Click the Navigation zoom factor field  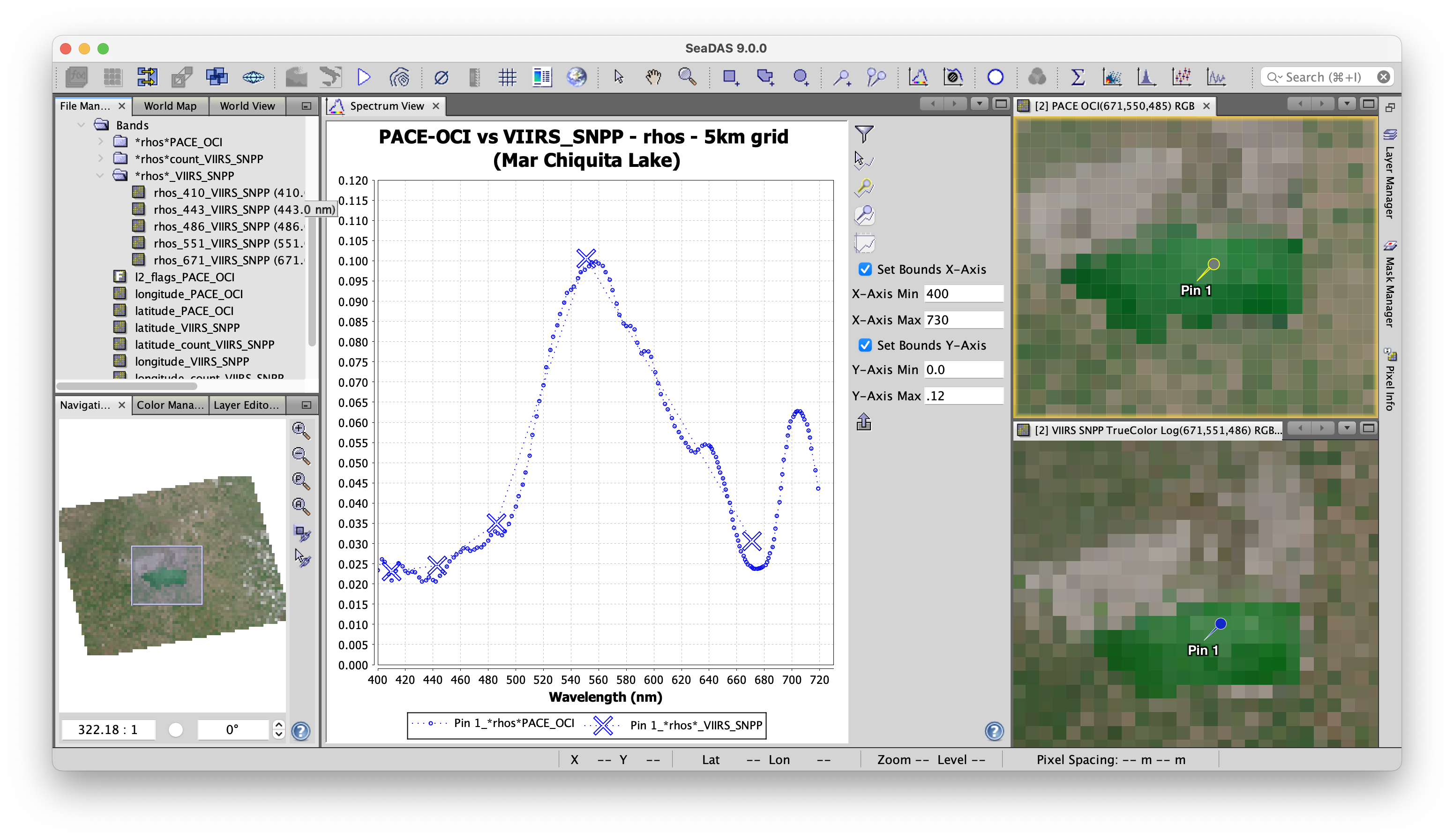click(108, 729)
